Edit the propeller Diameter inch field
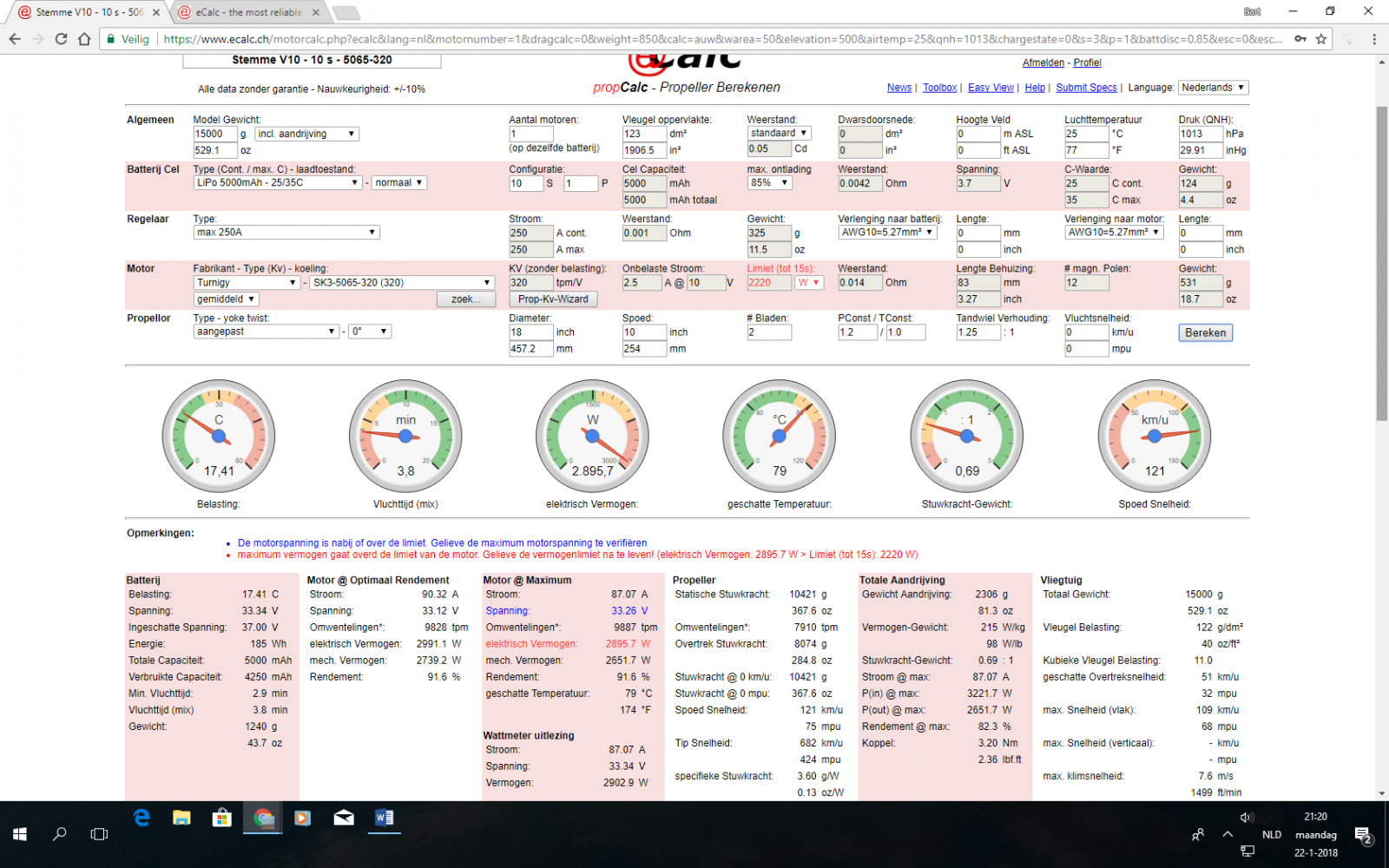The width and height of the screenshot is (1389, 868). tap(530, 332)
